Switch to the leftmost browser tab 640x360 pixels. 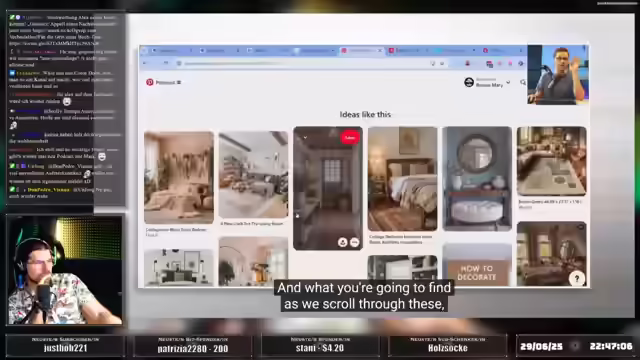(x=171, y=51)
